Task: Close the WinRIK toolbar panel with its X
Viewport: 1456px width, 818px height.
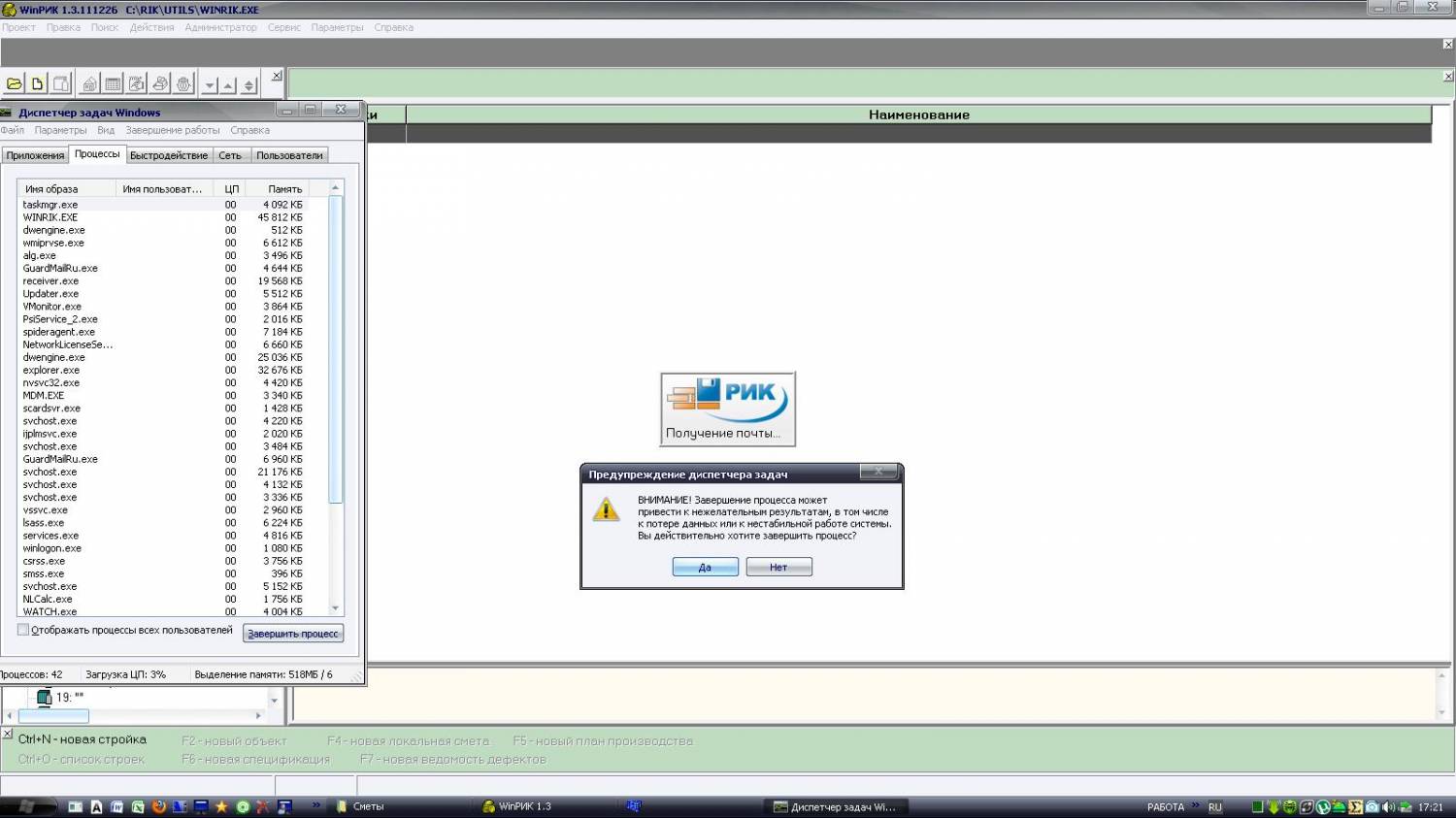Action: click(x=277, y=76)
